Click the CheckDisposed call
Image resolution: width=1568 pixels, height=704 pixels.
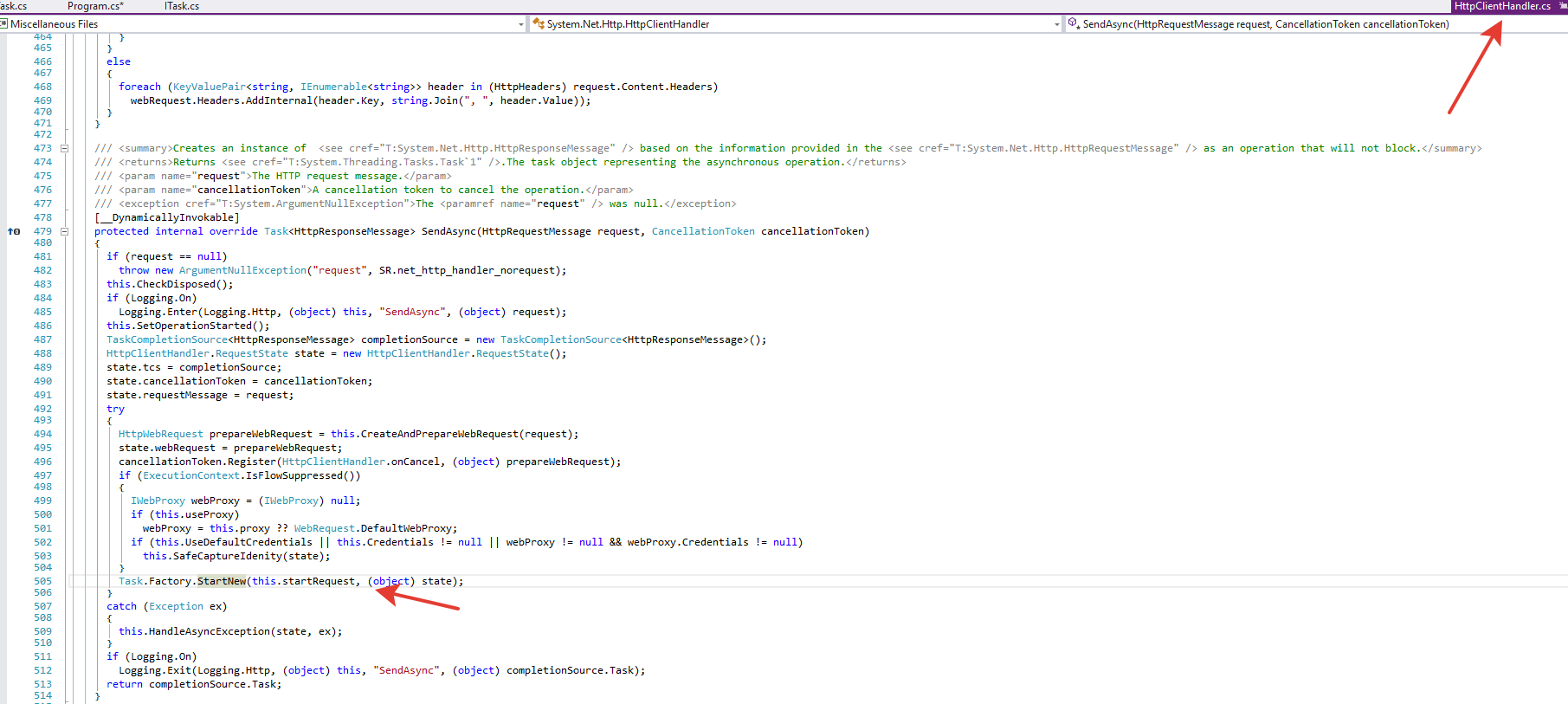[176, 284]
